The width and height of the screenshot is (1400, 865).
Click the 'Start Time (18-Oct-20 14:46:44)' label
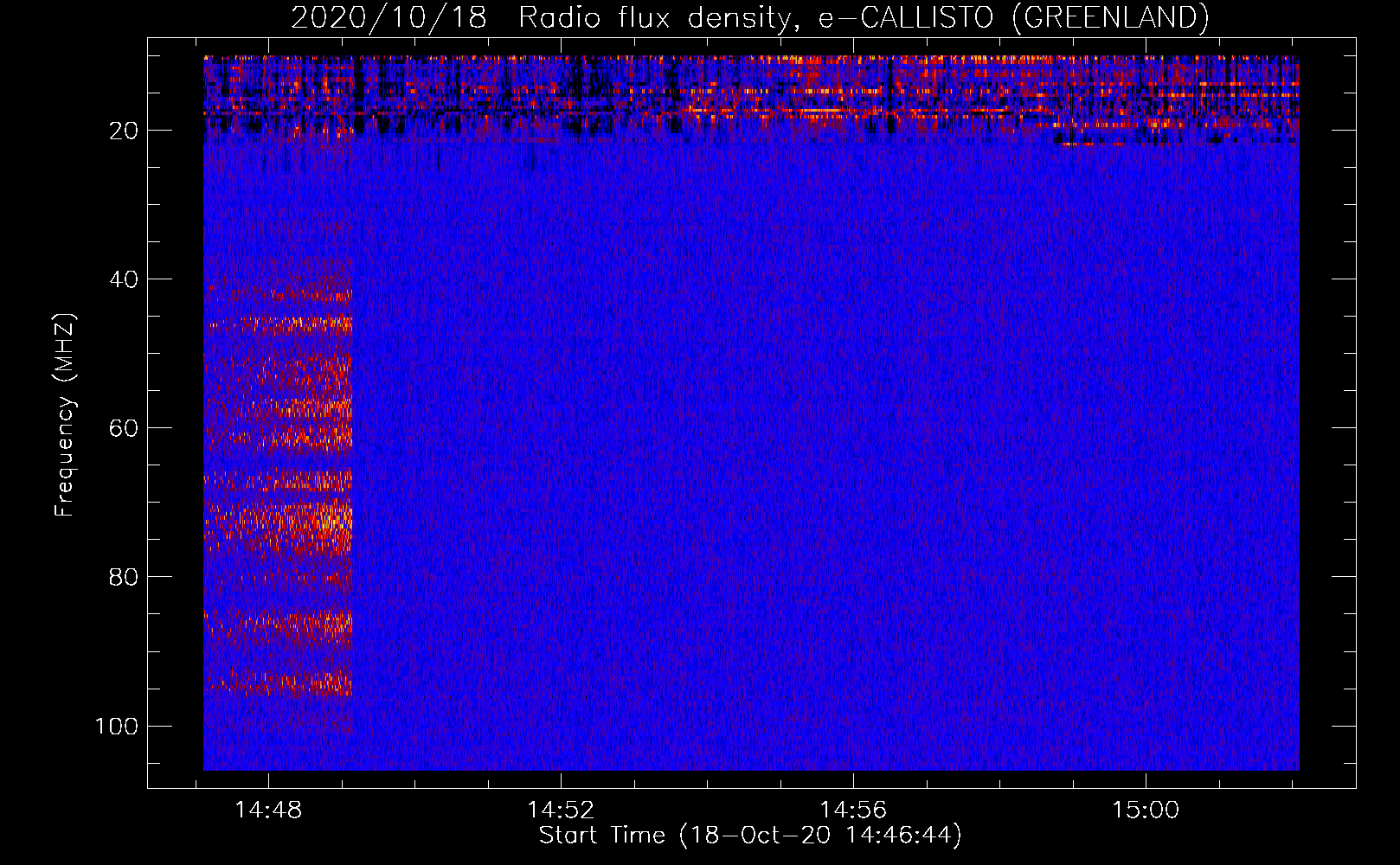tap(750, 836)
